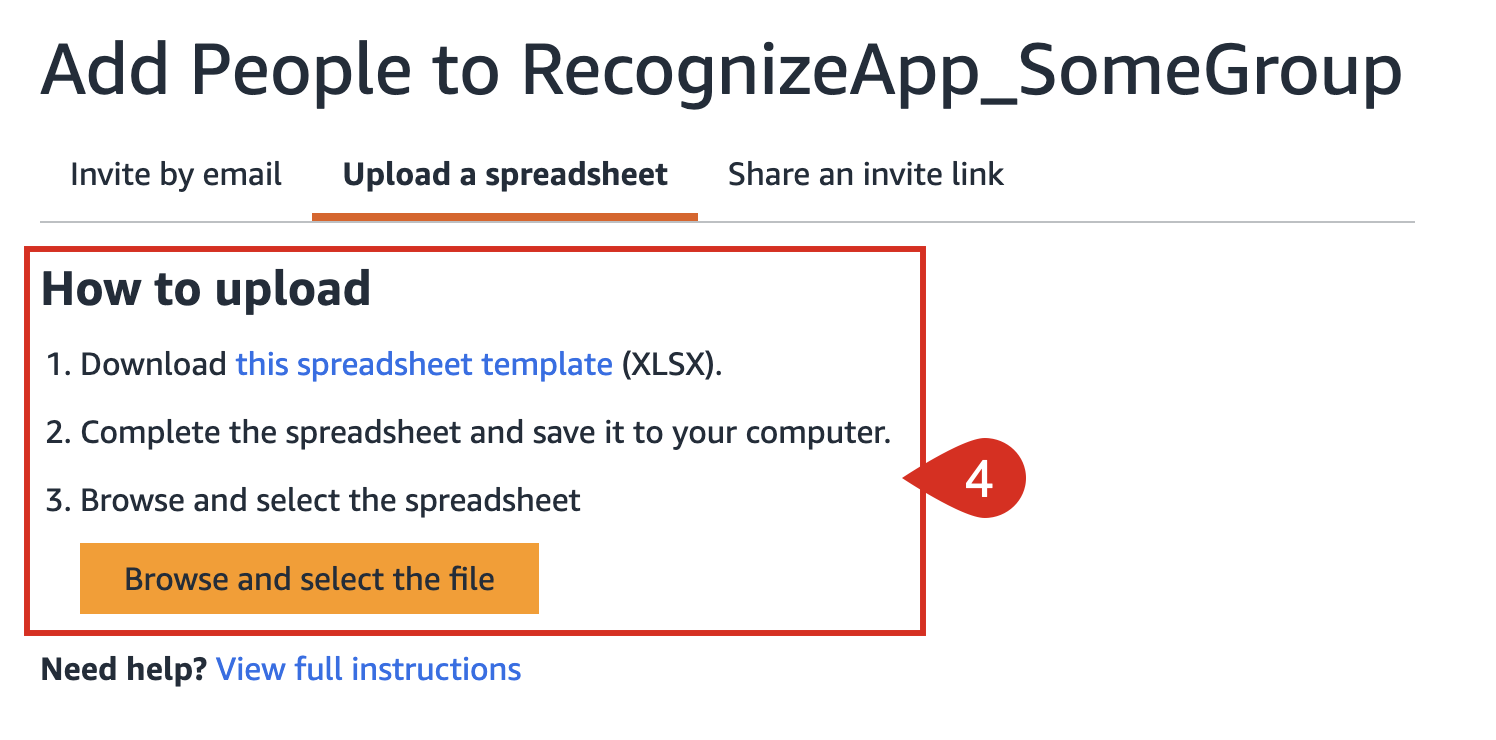This screenshot has height=740, width=1496.
Task: Click Browse and select the file button
Action: coord(309,578)
